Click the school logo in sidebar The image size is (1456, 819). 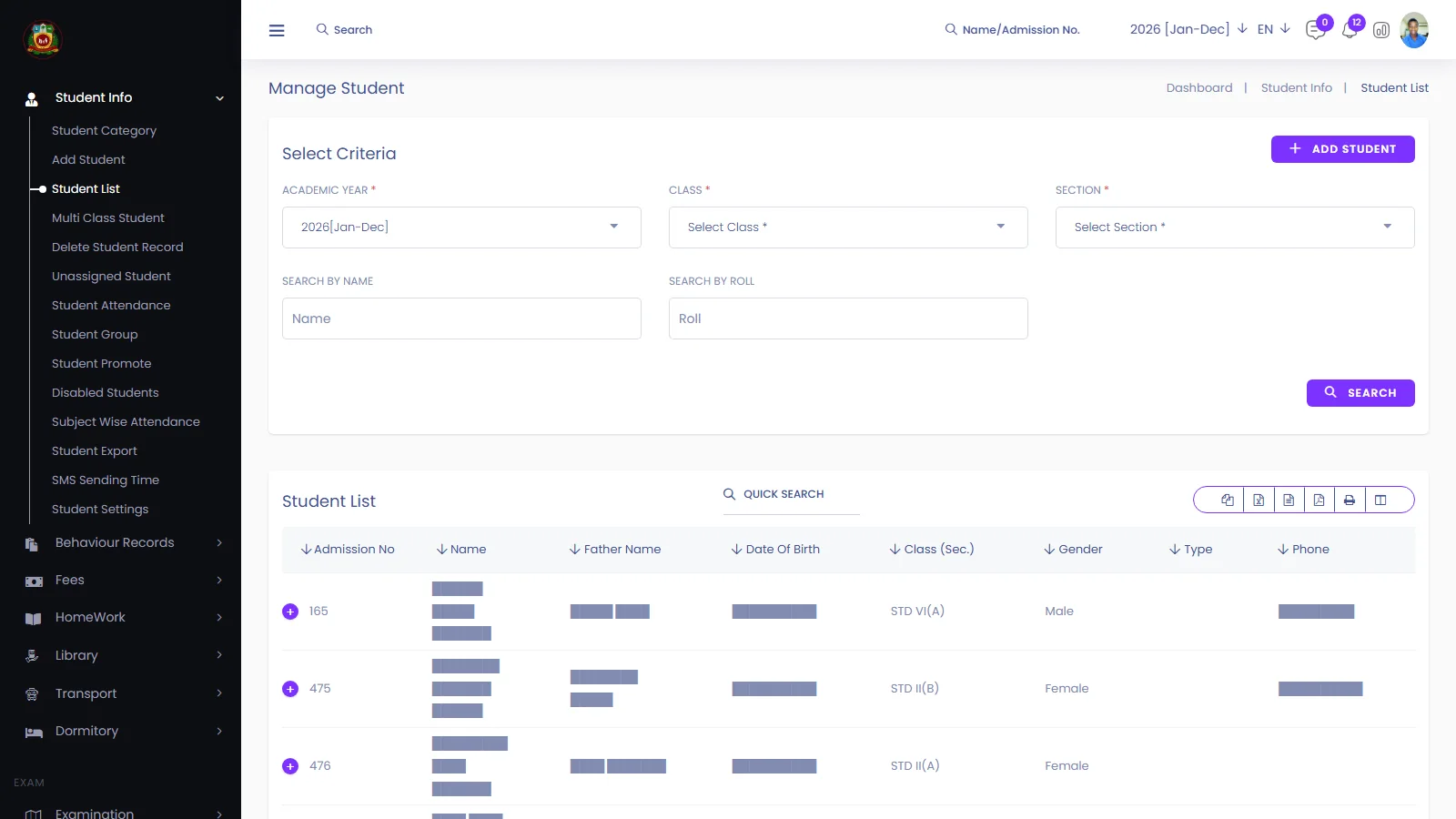coord(42,39)
